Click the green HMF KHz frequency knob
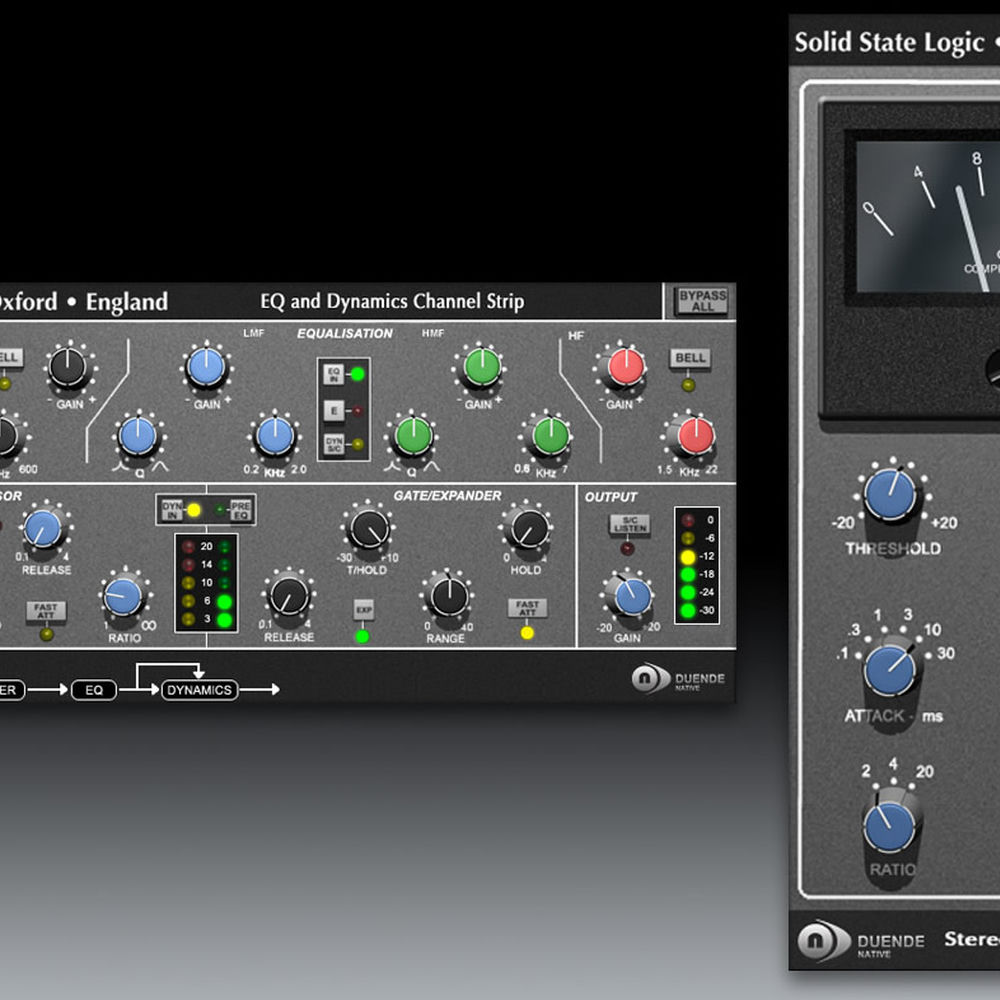Screen dimensions: 1000x1000 pos(550,437)
